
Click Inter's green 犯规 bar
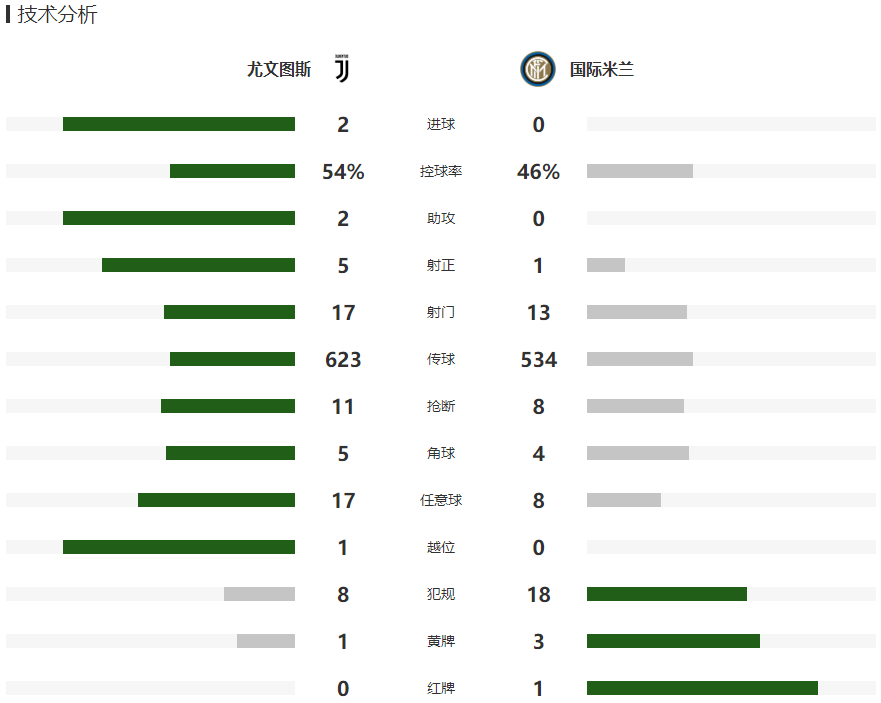pyautogui.click(x=667, y=594)
